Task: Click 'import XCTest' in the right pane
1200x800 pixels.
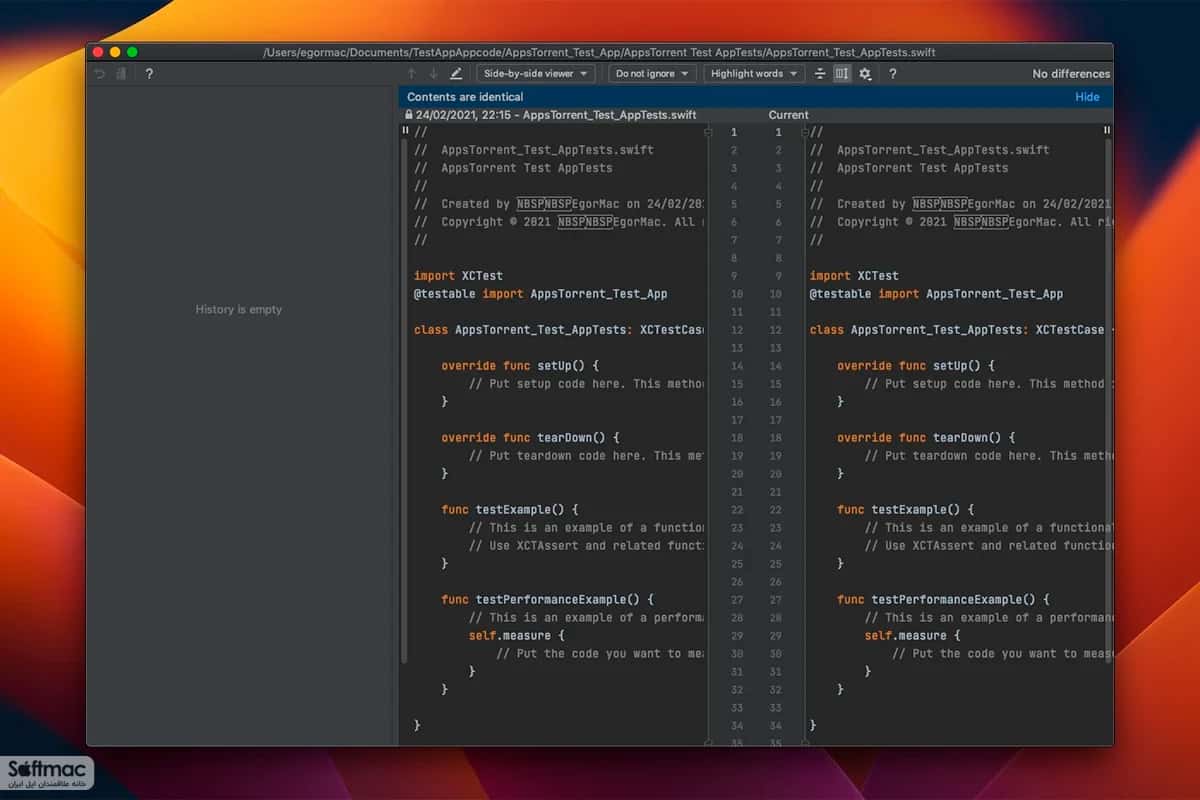Action: (x=854, y=276)
